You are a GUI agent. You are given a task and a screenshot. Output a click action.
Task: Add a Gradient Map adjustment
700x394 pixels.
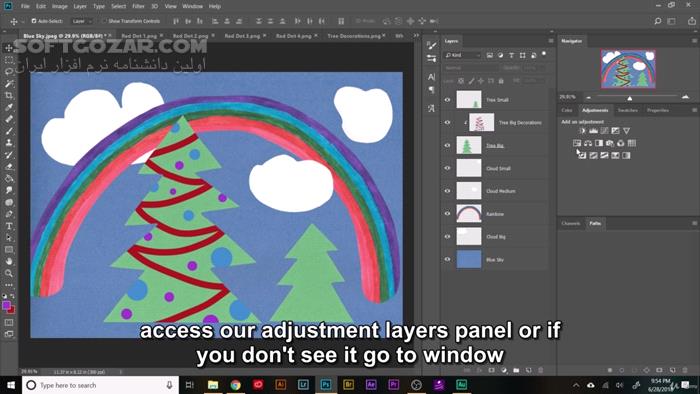[626, 155]
